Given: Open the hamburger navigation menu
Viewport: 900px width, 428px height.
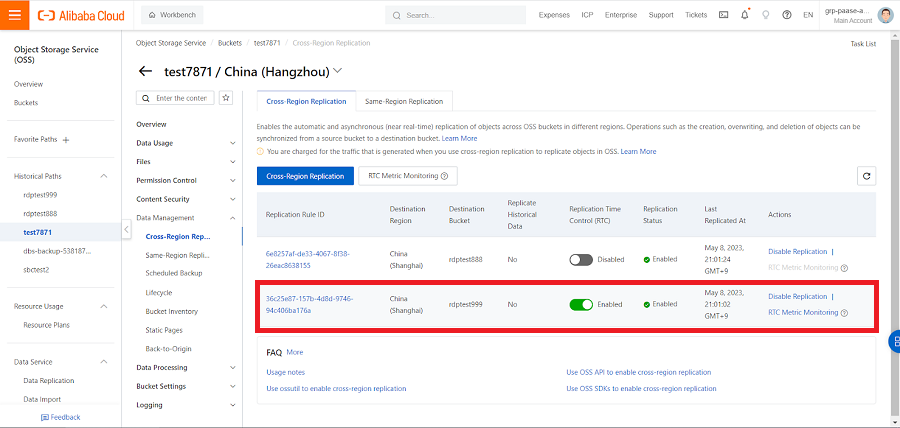Looking at the screenshot, I should point(14,15).
